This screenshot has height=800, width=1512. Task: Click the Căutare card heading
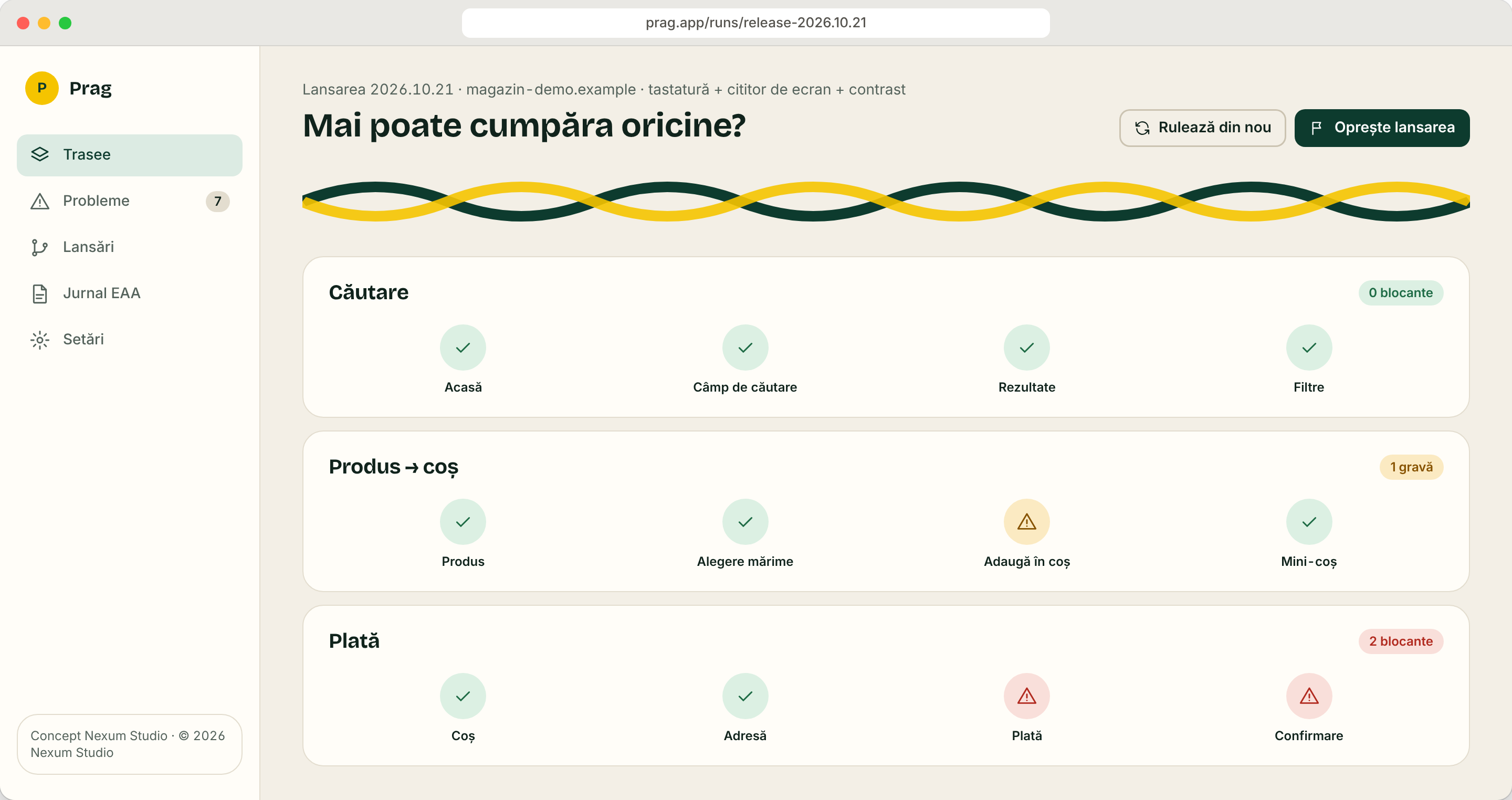pos(369,292)
